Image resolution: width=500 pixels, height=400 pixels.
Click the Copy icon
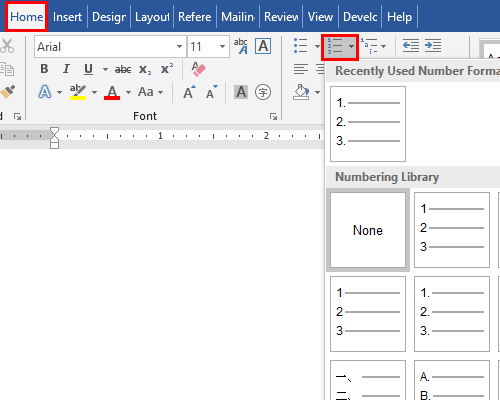[7, 69]
